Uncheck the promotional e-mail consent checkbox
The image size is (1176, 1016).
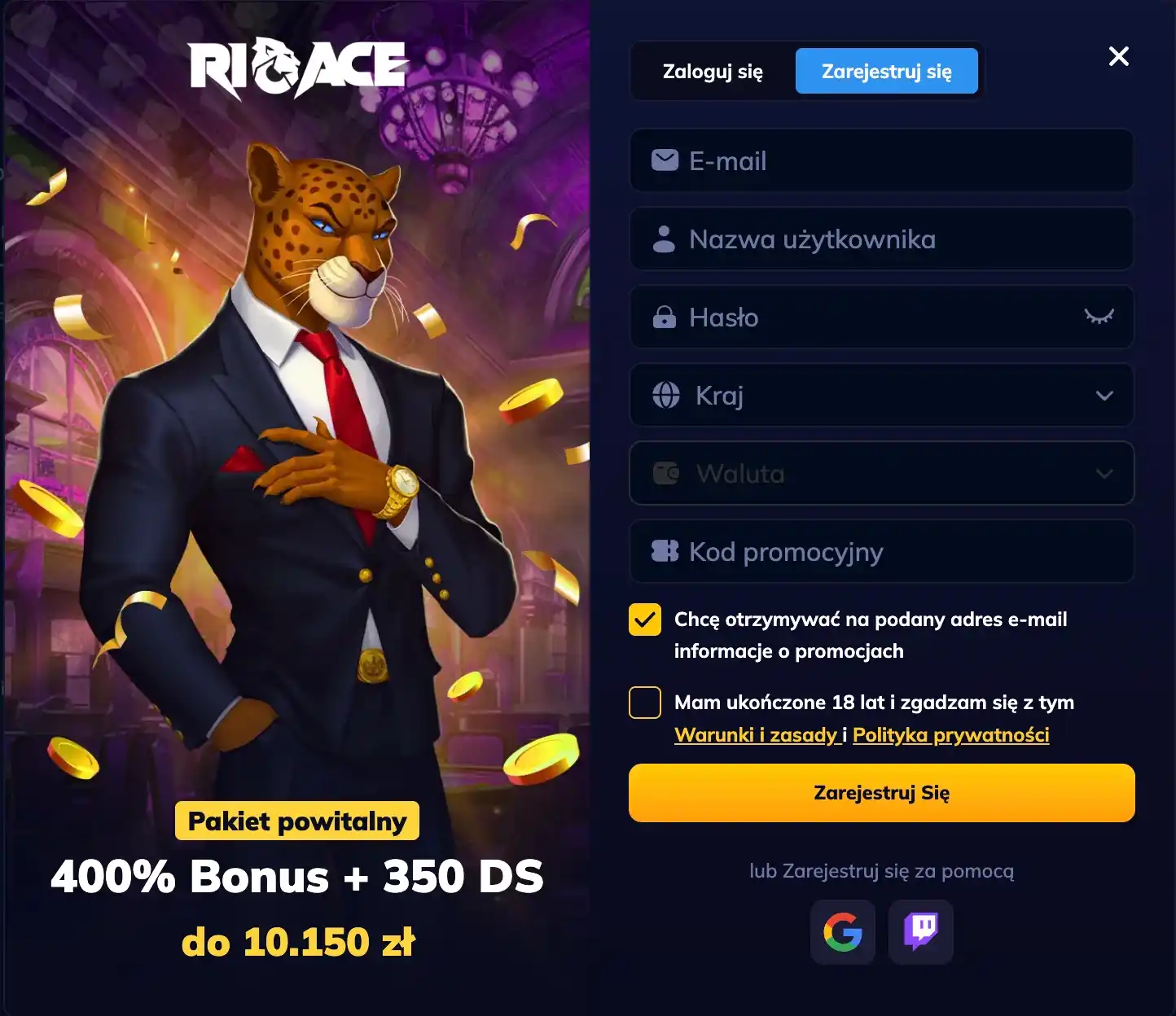pyautogui.click(x=645, y=620)
